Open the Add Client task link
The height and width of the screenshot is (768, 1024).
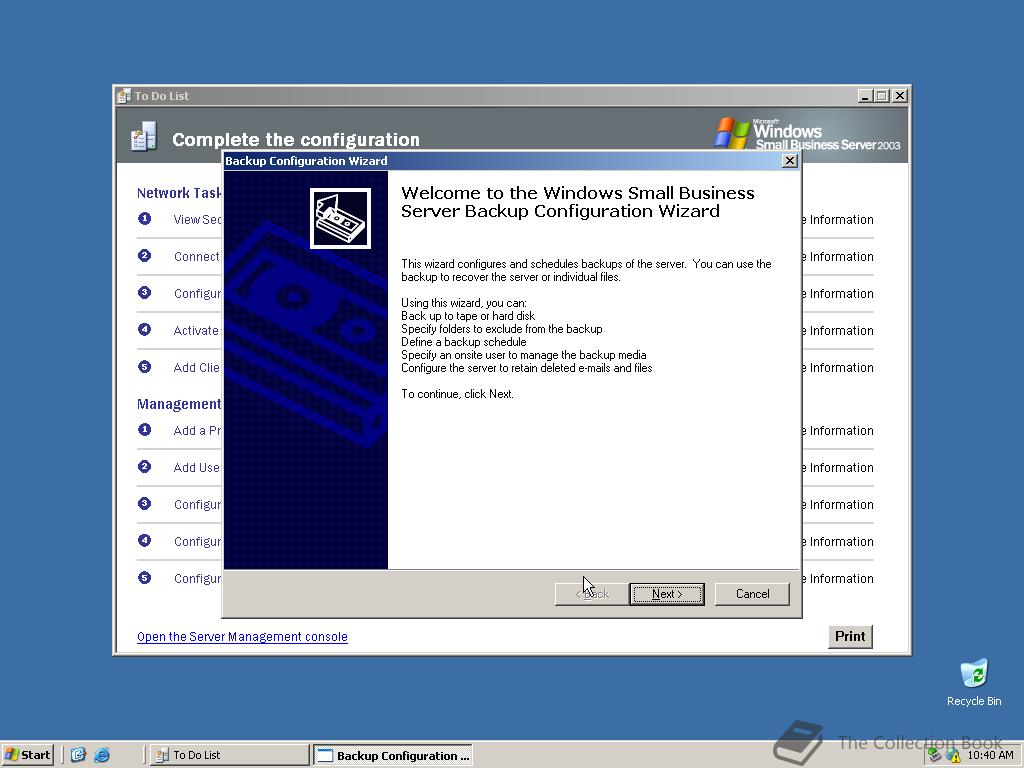pos(197,368)
